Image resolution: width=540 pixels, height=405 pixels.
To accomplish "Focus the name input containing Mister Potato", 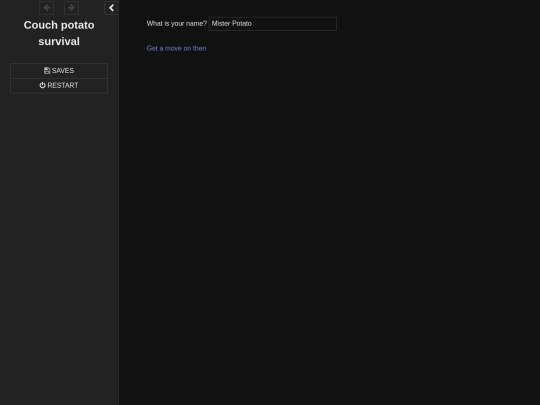I will [272, 24].
